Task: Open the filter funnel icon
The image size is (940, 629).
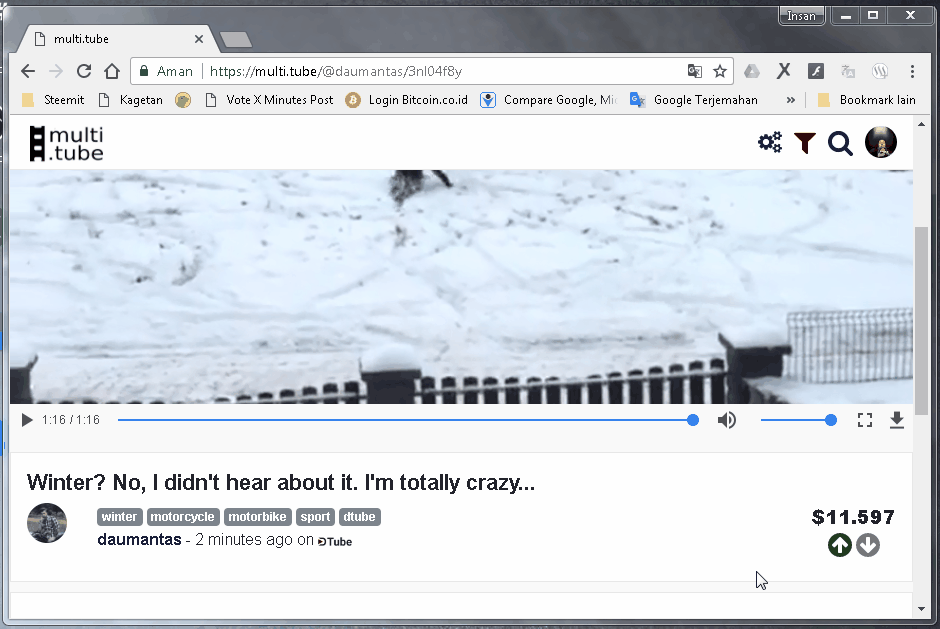Action: (x=805, y=143)
